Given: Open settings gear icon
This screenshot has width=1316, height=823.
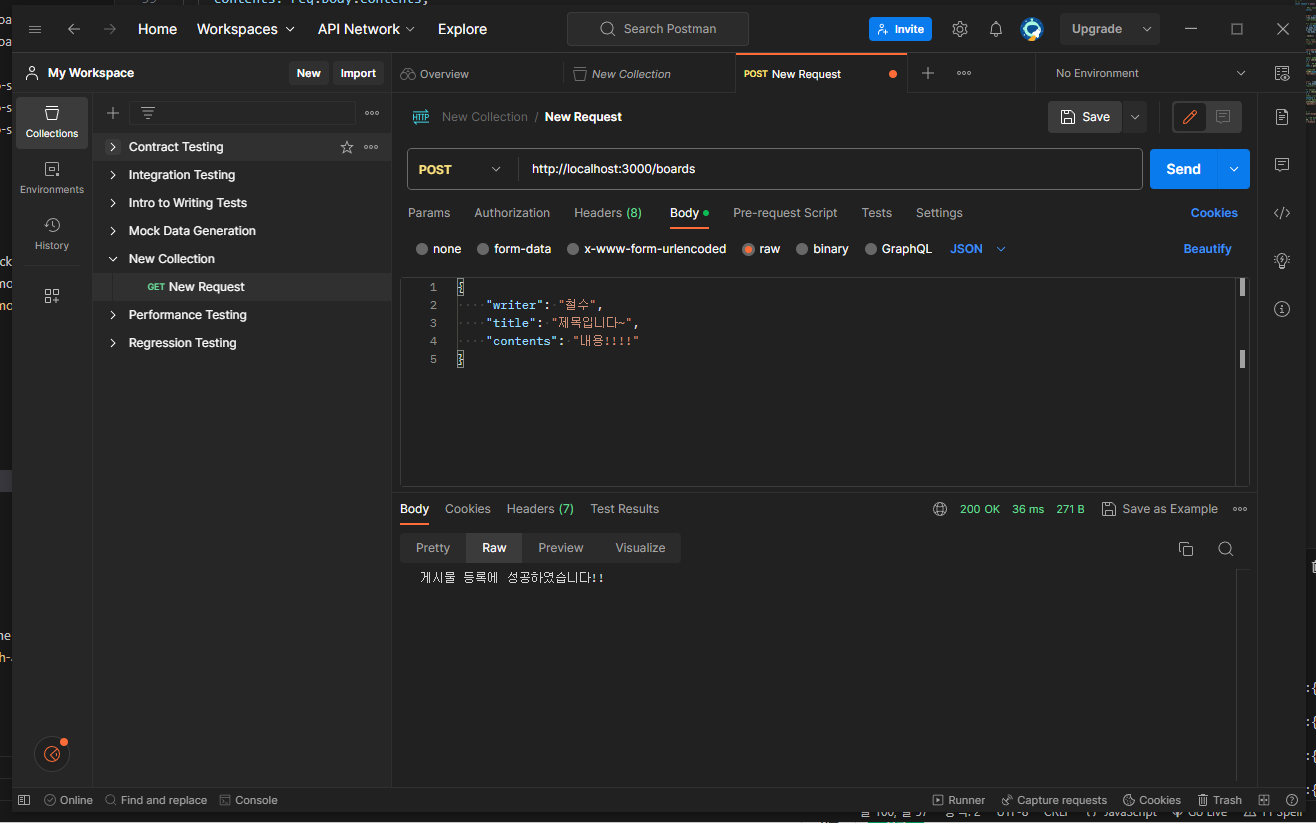Looking at the screenshot, I should (960, 29).
